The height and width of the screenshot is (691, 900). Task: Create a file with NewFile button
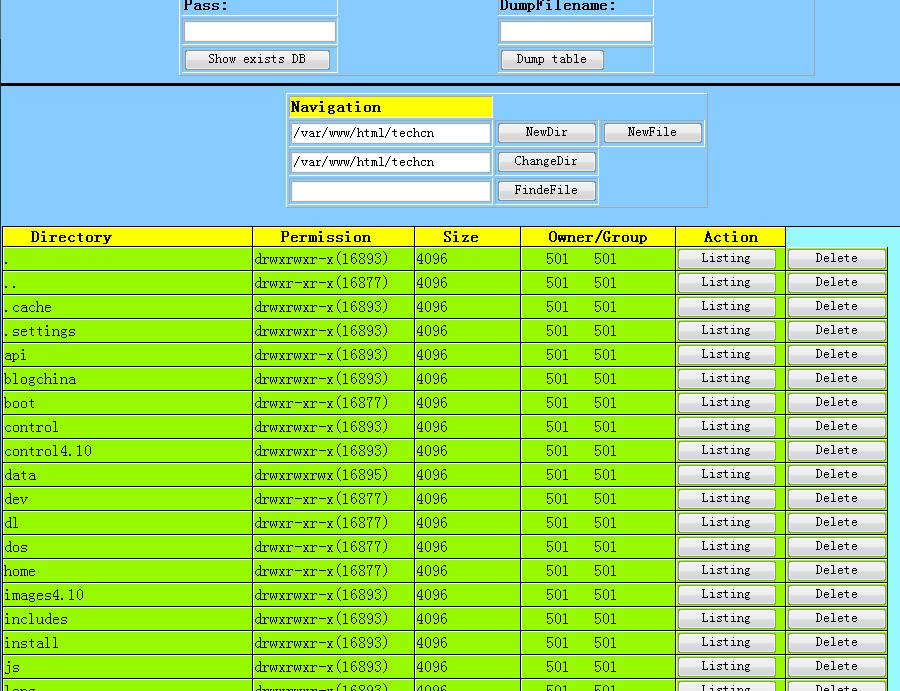click(652, 132)
